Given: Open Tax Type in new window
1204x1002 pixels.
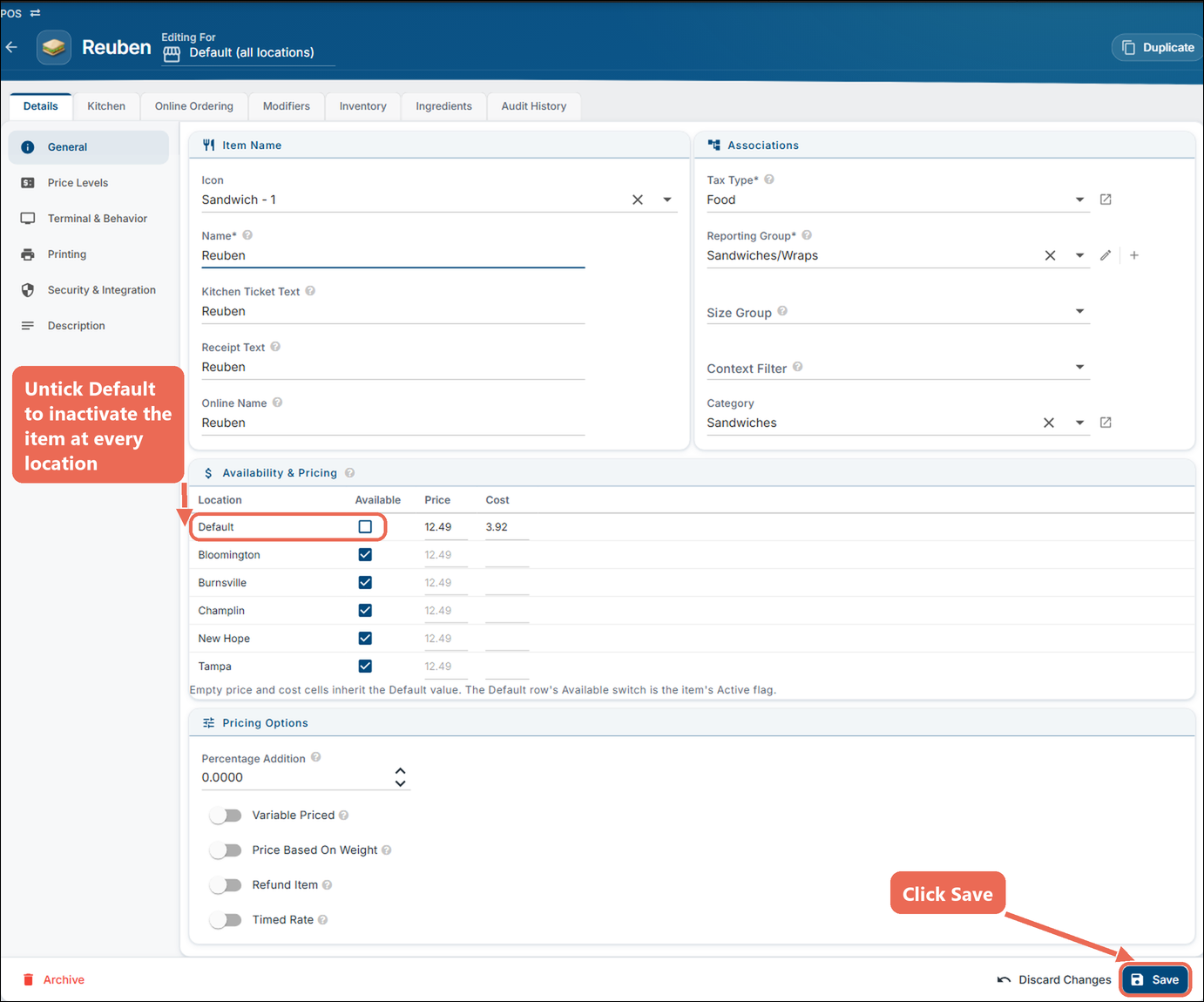Looking at the screenshot, I should [1106, 200].
